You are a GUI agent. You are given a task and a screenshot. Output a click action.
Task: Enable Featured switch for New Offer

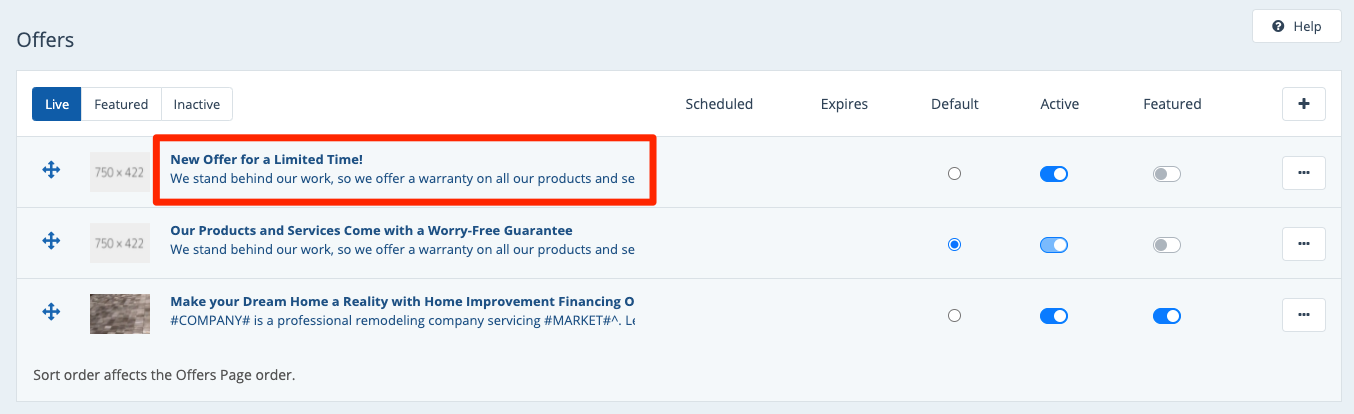click(x=1167, y=174)
